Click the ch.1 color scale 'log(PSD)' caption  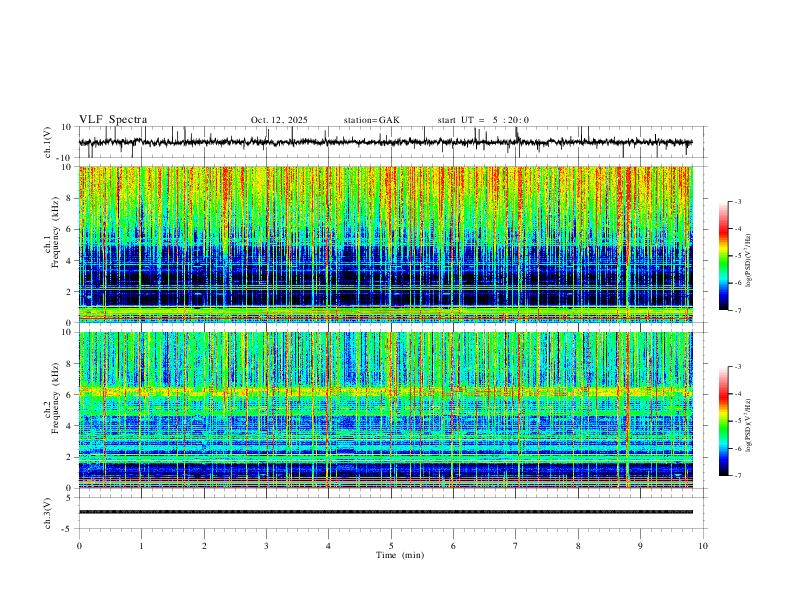coord(749,261)
